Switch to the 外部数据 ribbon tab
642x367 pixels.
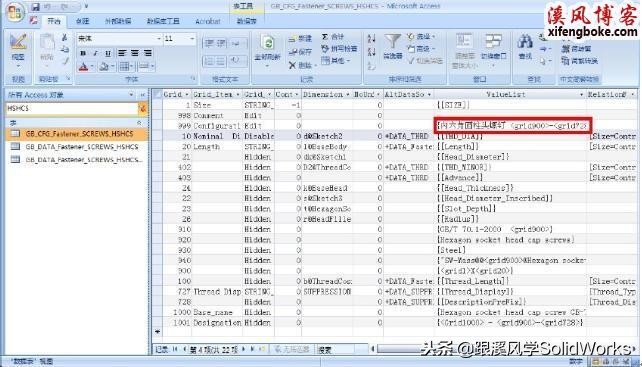118,21
